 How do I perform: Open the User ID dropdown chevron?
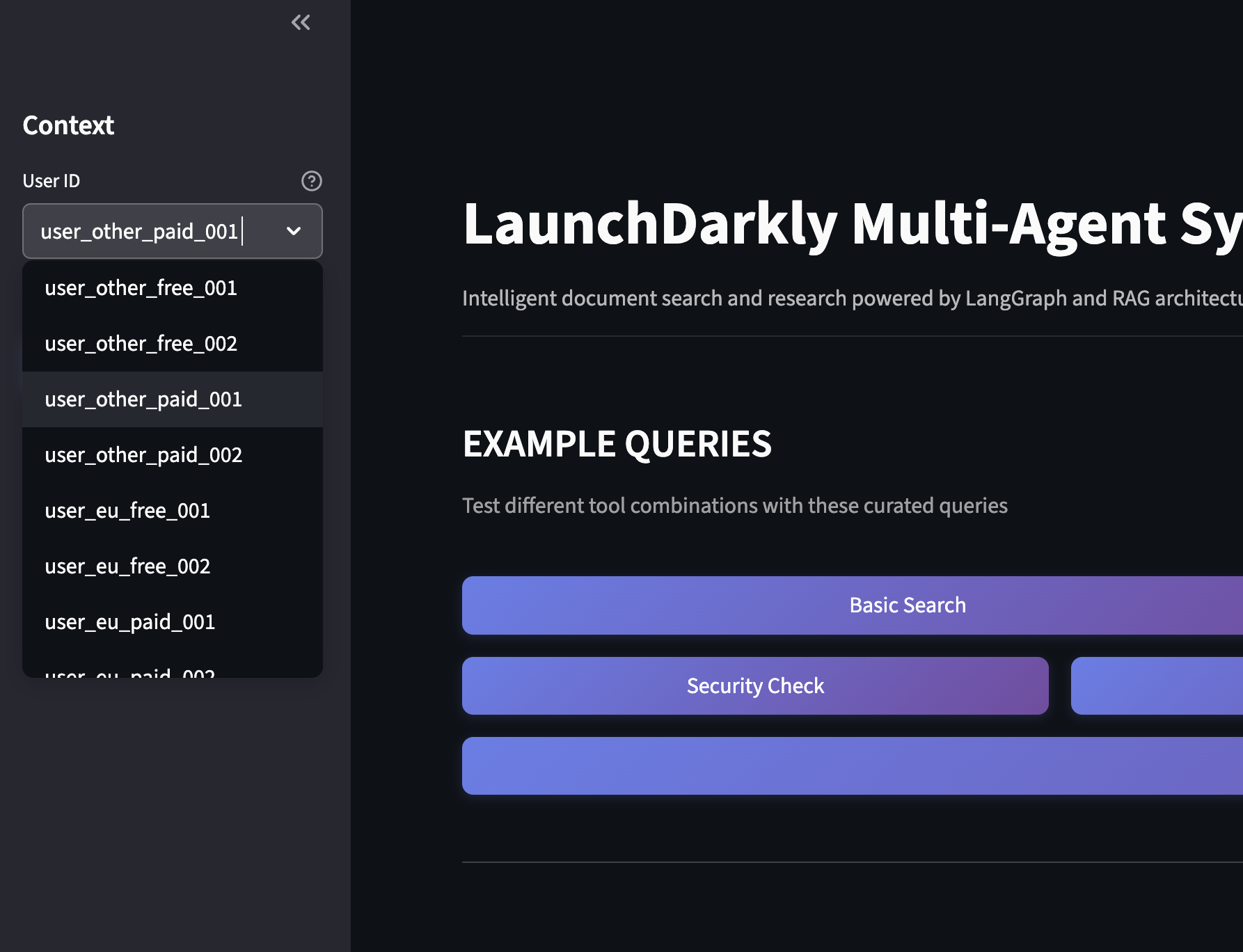[294, 231]
